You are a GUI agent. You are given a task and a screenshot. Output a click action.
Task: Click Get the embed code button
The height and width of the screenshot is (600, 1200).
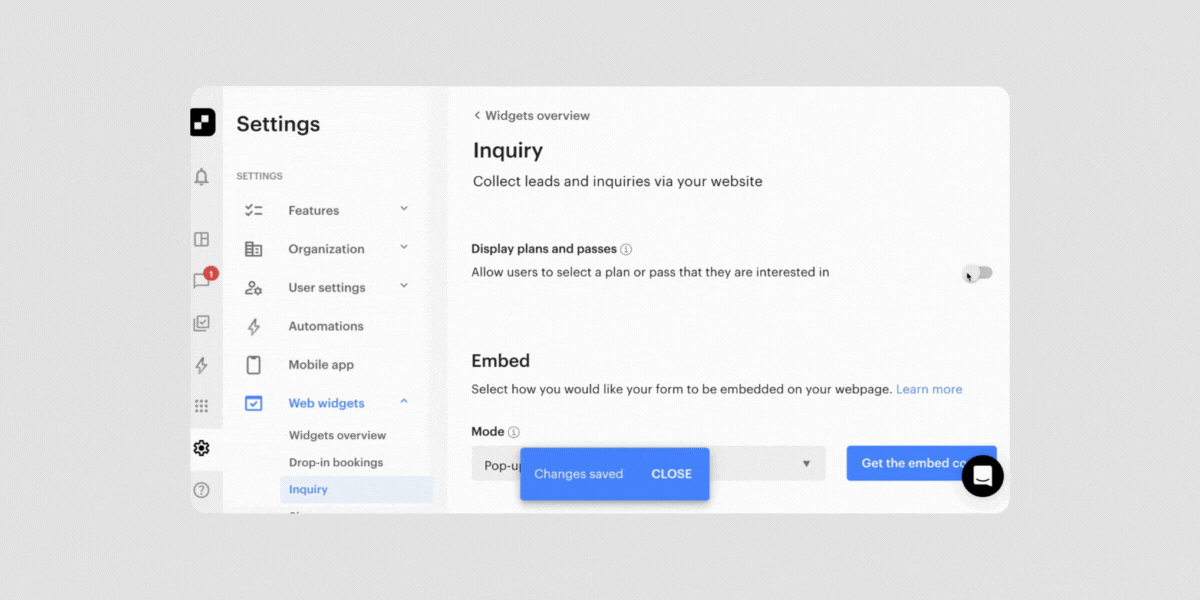[922, 463]
